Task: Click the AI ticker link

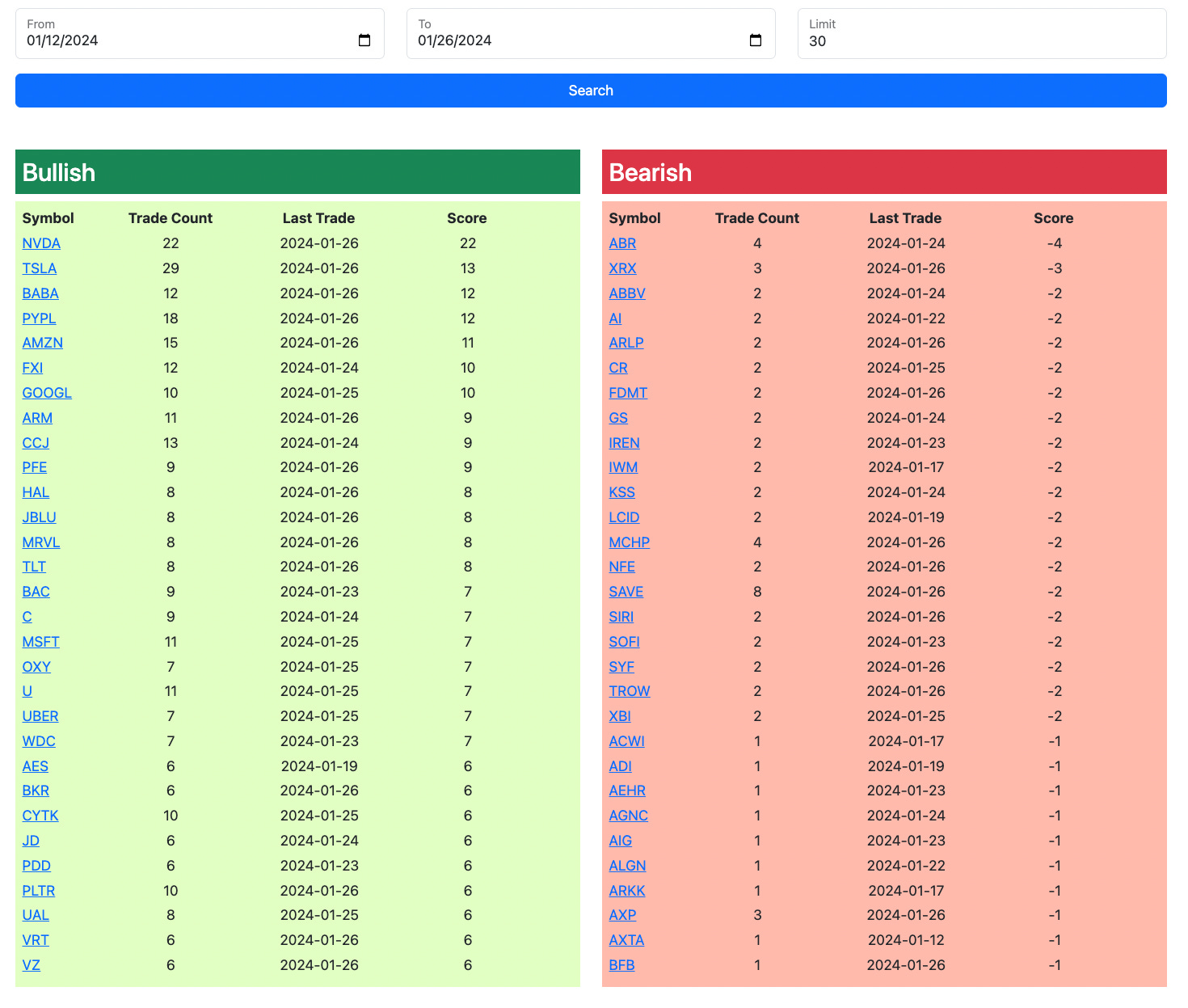Action: pyautogui.click(x=615, y=318)
